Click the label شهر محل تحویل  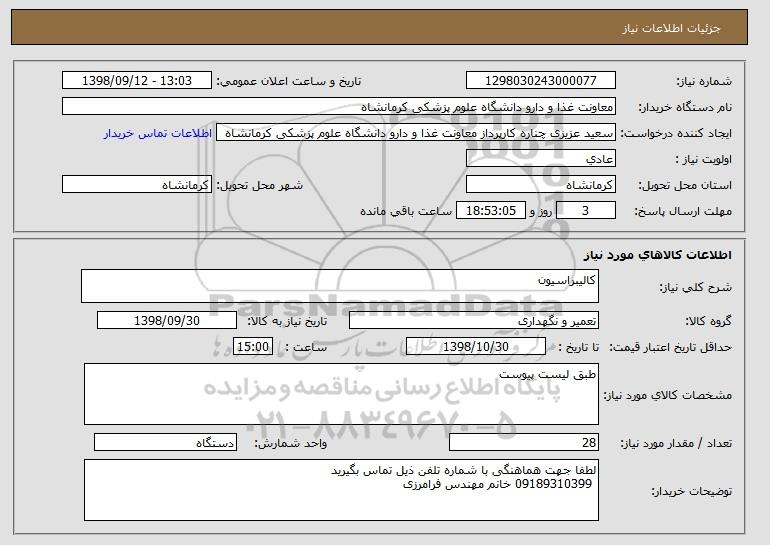pos(260,186)
